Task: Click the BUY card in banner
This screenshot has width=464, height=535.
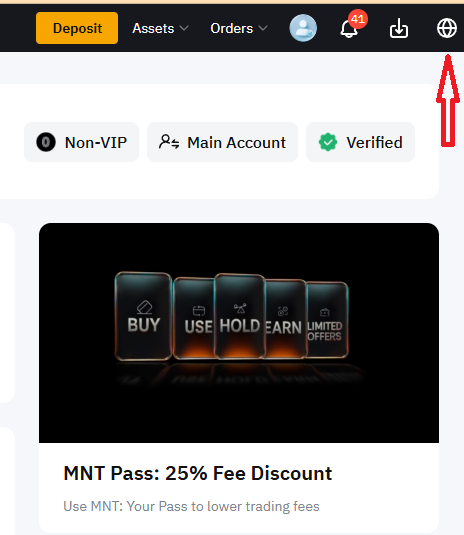Action: click(x=143, y=316)
